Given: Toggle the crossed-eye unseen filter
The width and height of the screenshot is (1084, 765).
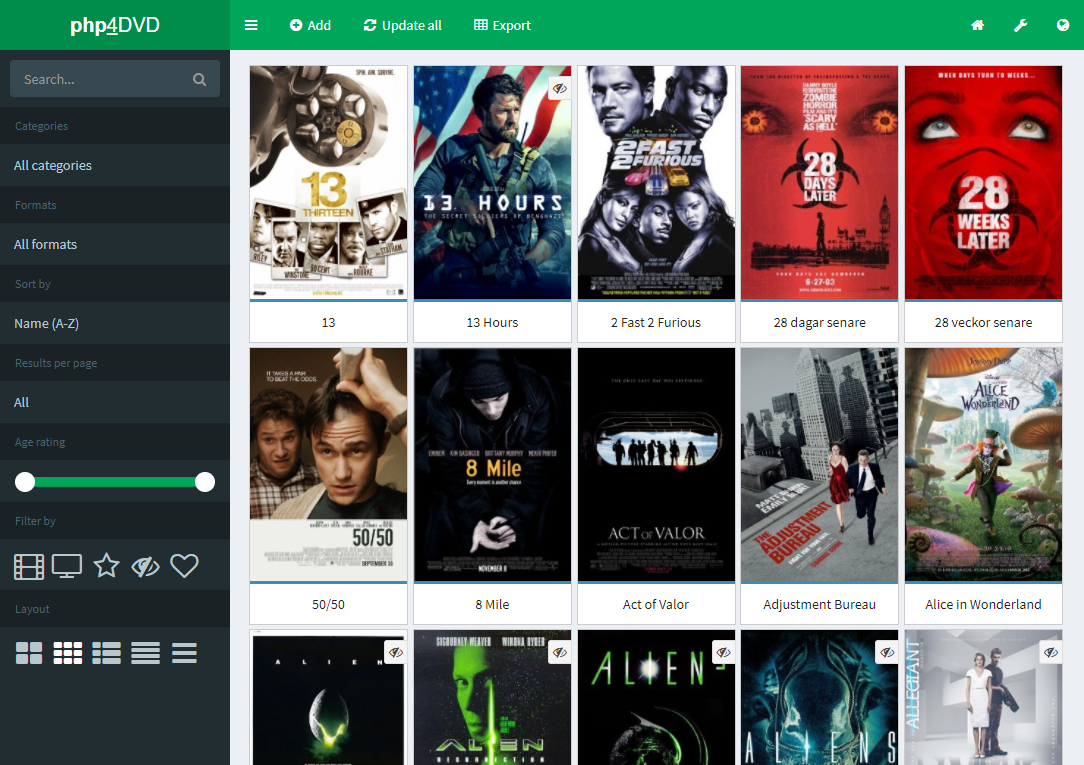Looking at the screenshot, I should [x=145, y=567].
